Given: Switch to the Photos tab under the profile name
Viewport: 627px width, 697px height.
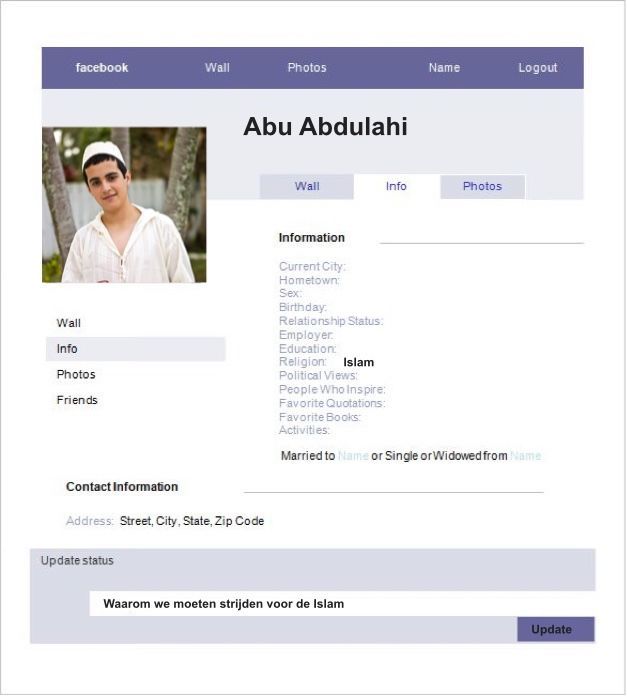Looking at the screenshot, I should tap(482, 187).
